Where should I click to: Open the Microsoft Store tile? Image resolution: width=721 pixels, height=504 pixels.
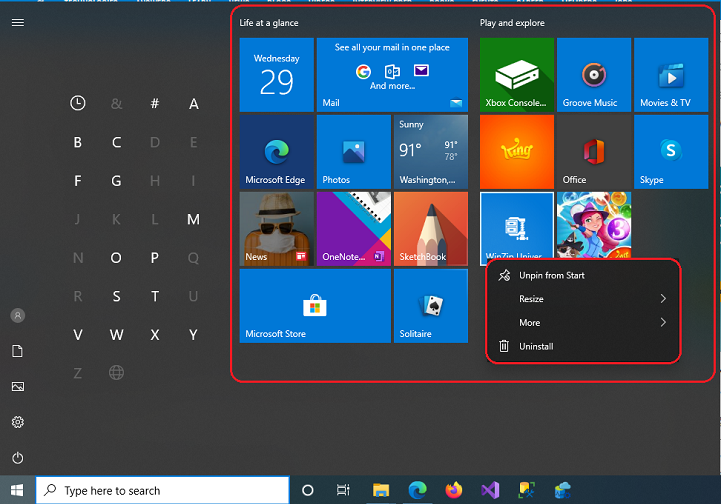click(x=315, y=306)
